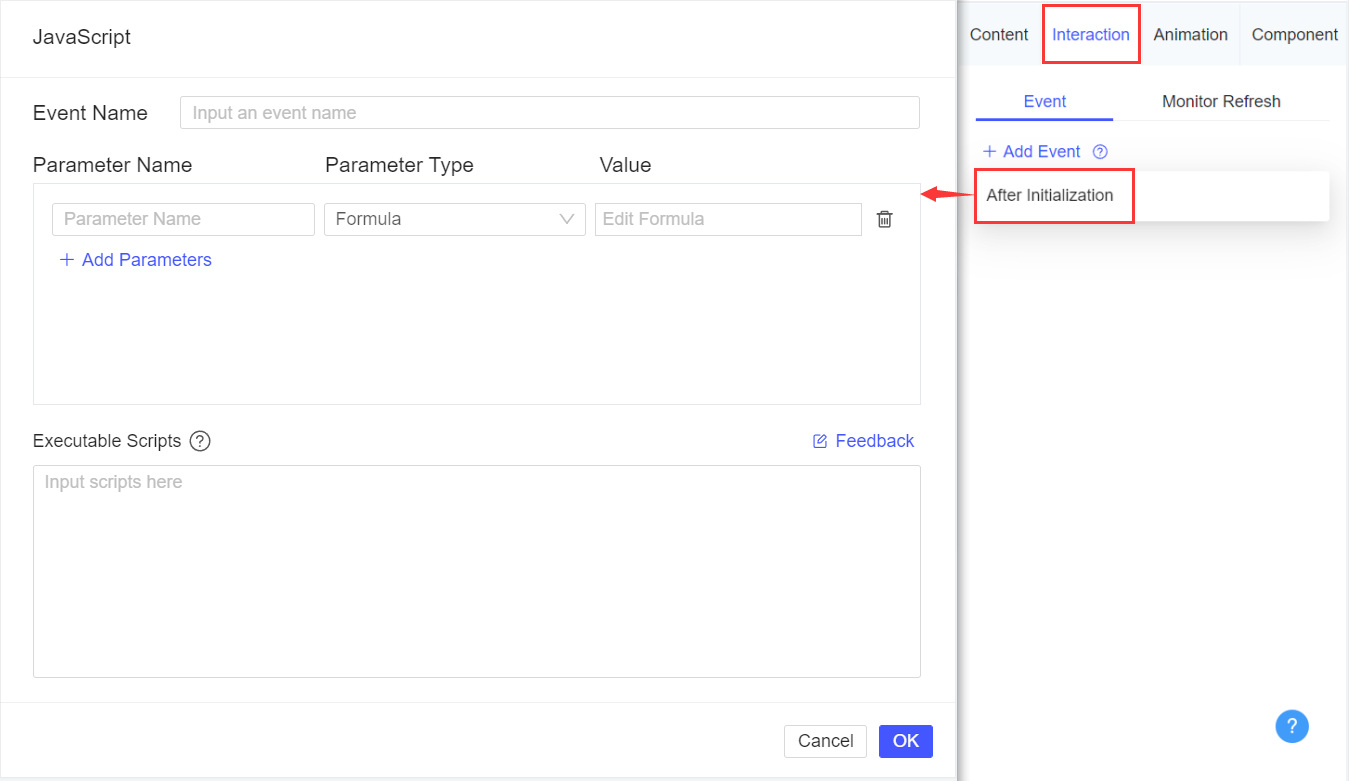Image resolution: width=1349 pixels, height=781 pixels.
Task: Click the edit icon next to Feedback
Action: pos(819,440)
